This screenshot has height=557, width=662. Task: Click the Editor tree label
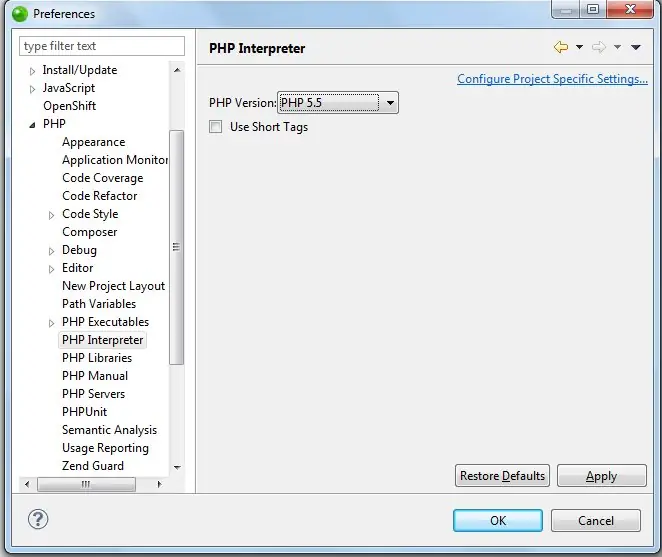click(x=77, y=268)
